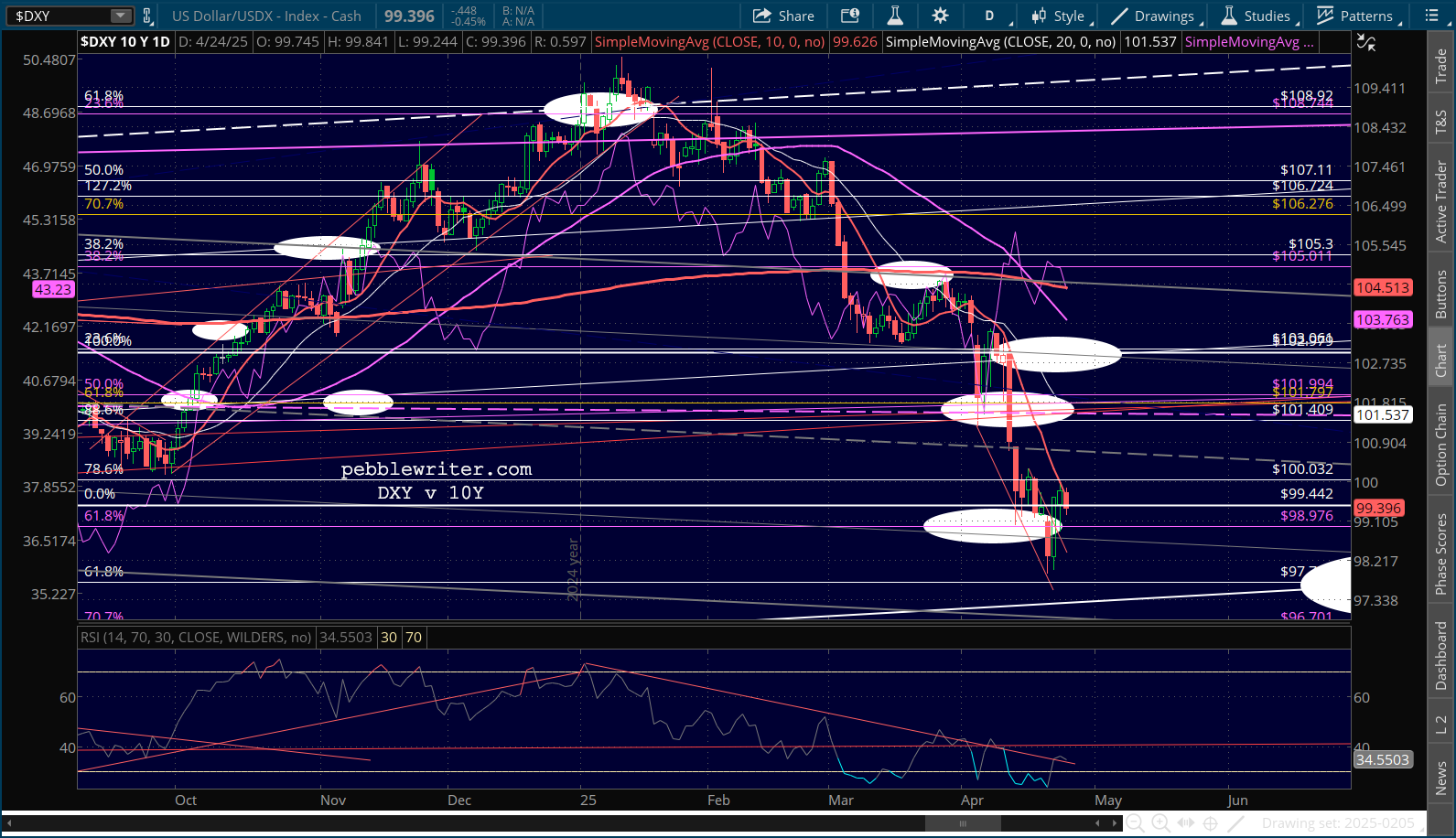
Task: Click the symbol link clipboard icon
Action: [x=147, y=16]
